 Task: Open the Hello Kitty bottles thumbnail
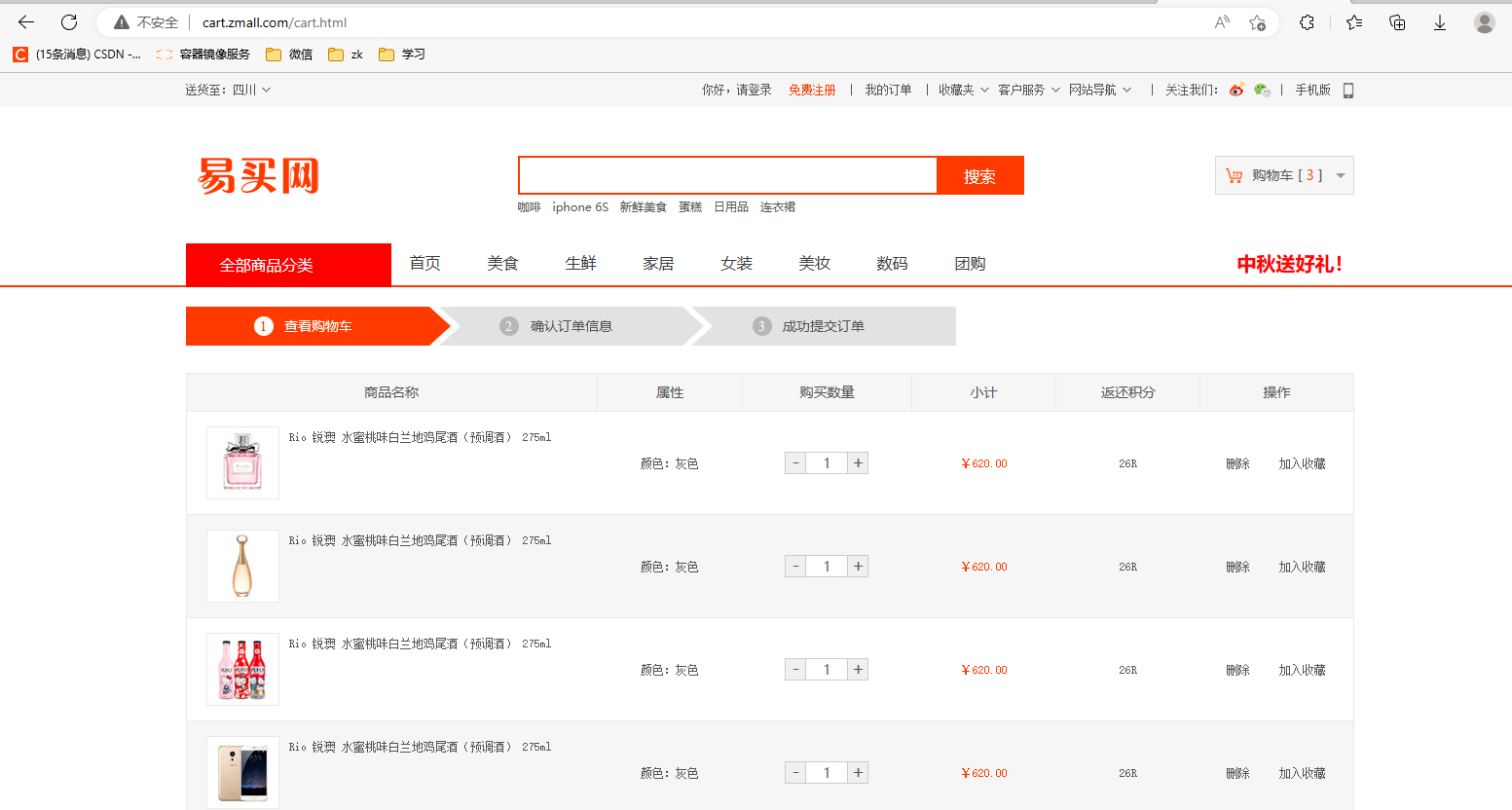click(x=242, y=669)
